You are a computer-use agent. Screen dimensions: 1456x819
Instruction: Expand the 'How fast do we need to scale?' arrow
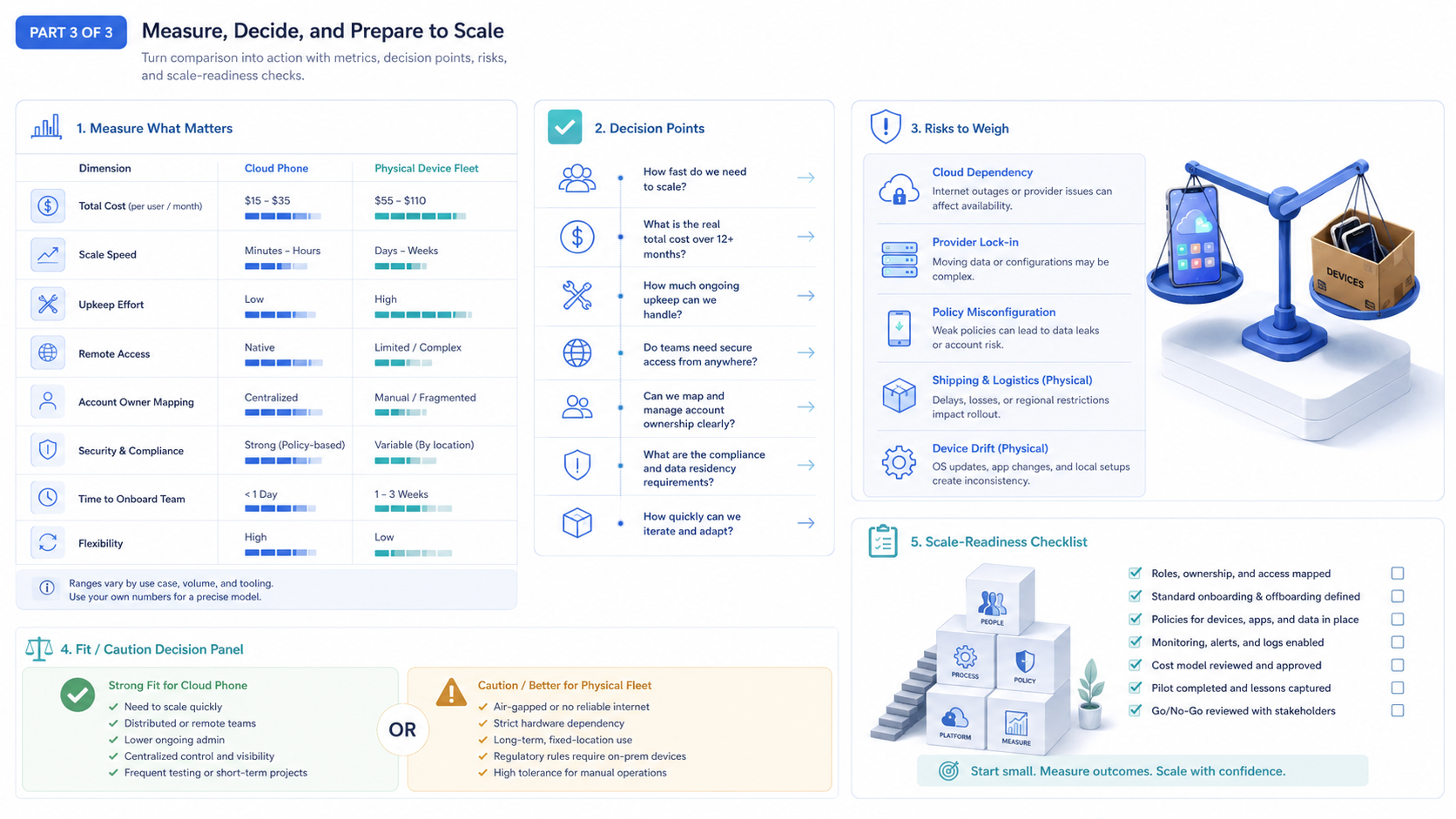point(806,178)
